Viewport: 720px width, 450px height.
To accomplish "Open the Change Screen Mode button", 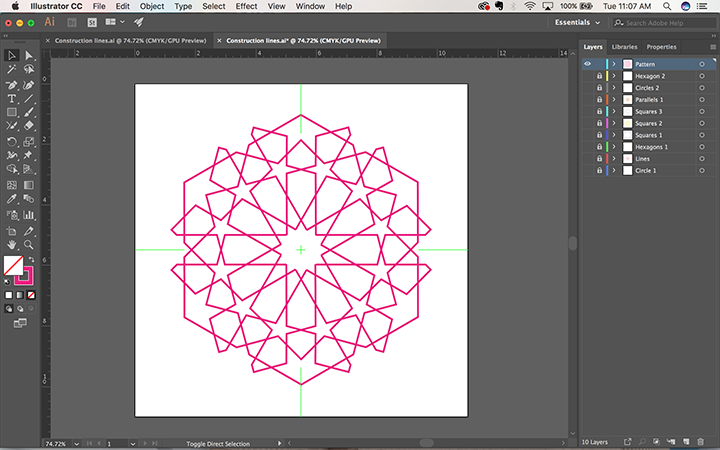I will (20, 324).
